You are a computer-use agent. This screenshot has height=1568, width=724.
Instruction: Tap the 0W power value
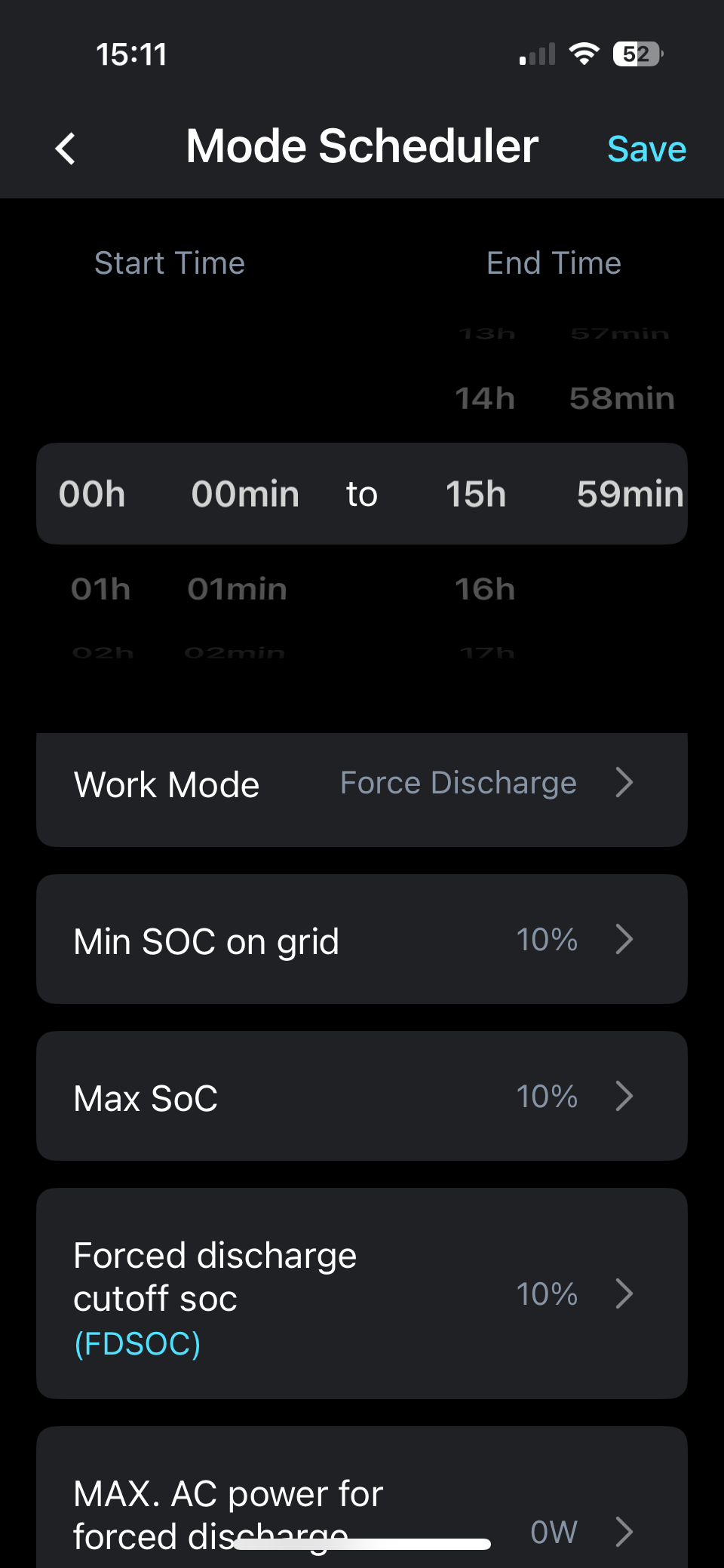554,1532
